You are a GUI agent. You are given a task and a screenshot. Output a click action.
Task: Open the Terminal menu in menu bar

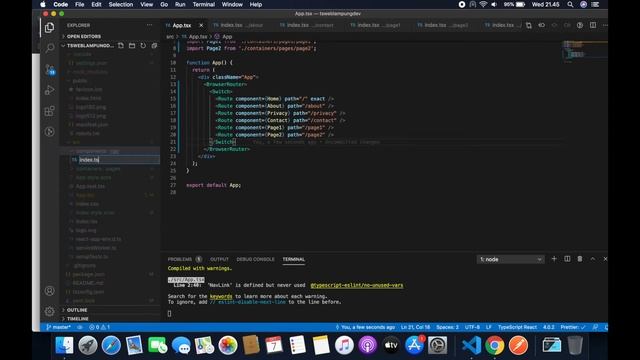click(x=204, y=4)
